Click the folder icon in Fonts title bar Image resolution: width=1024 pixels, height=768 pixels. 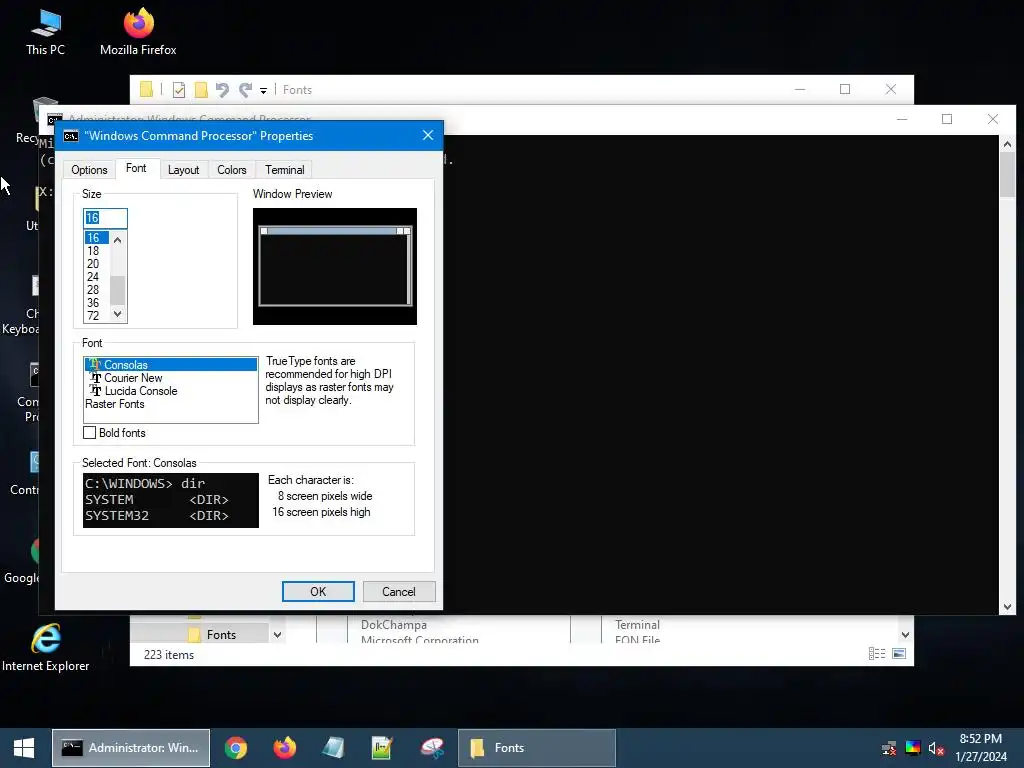tap(146, 89)
